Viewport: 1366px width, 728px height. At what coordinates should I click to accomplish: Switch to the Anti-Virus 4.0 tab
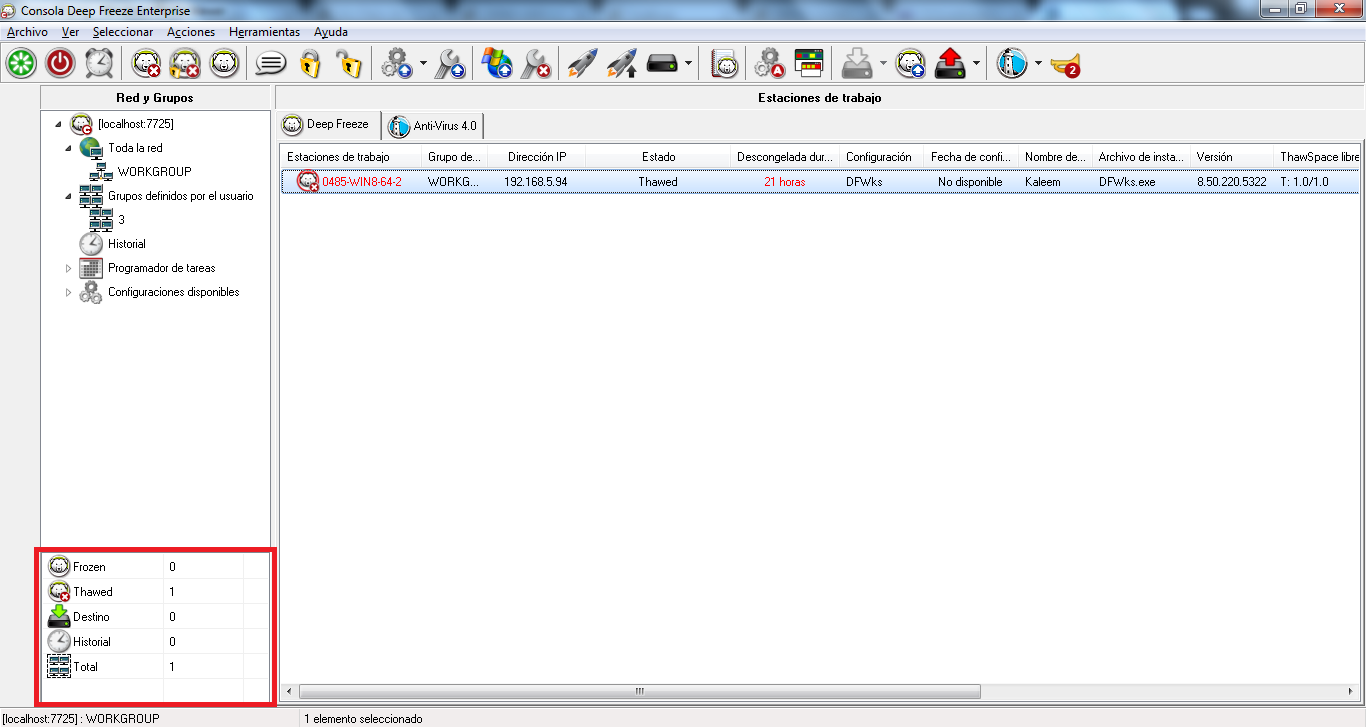point(434,126)
